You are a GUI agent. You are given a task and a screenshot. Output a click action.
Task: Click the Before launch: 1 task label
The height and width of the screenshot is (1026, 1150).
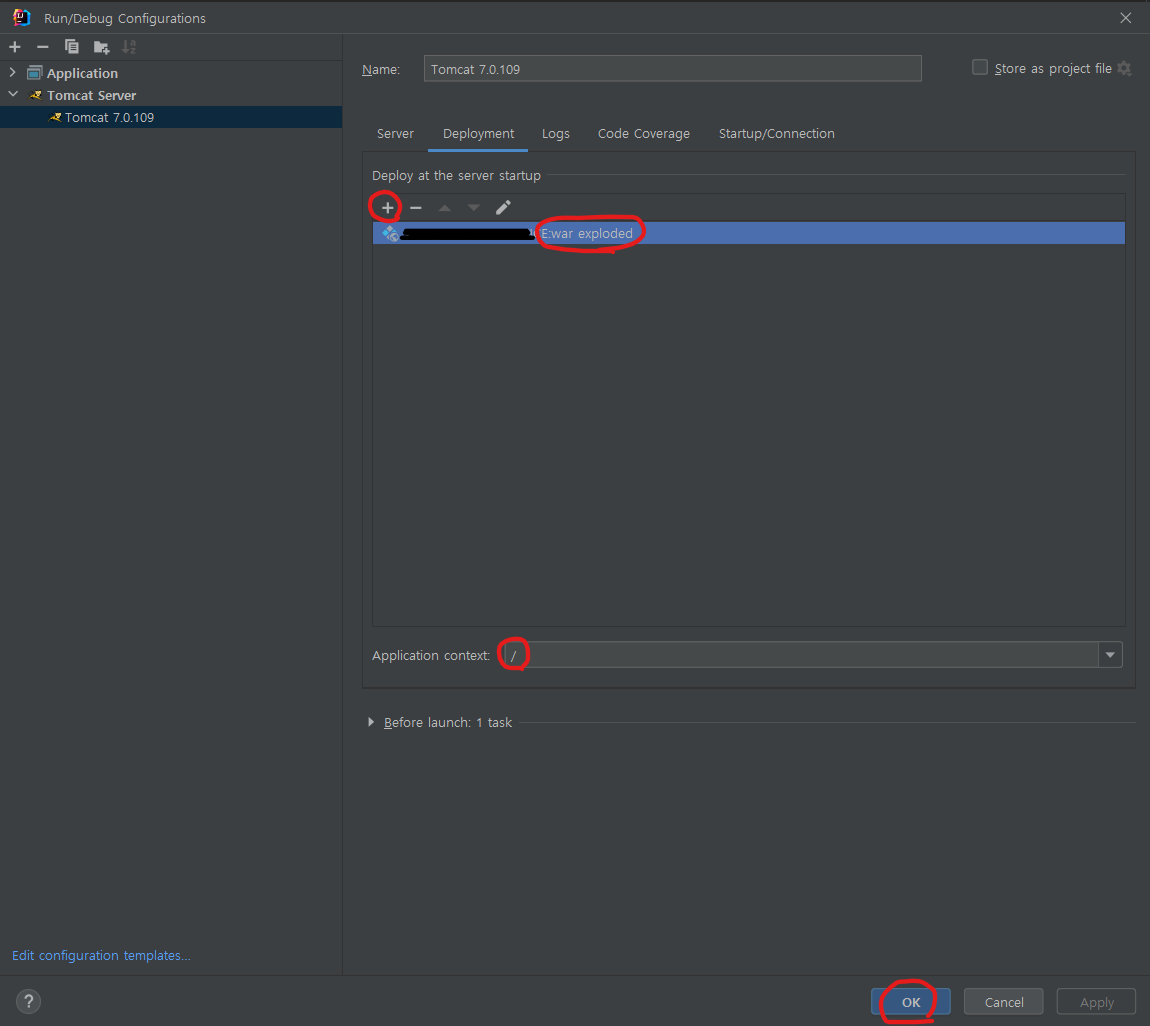pyautogui.click(x=447, y=722)
